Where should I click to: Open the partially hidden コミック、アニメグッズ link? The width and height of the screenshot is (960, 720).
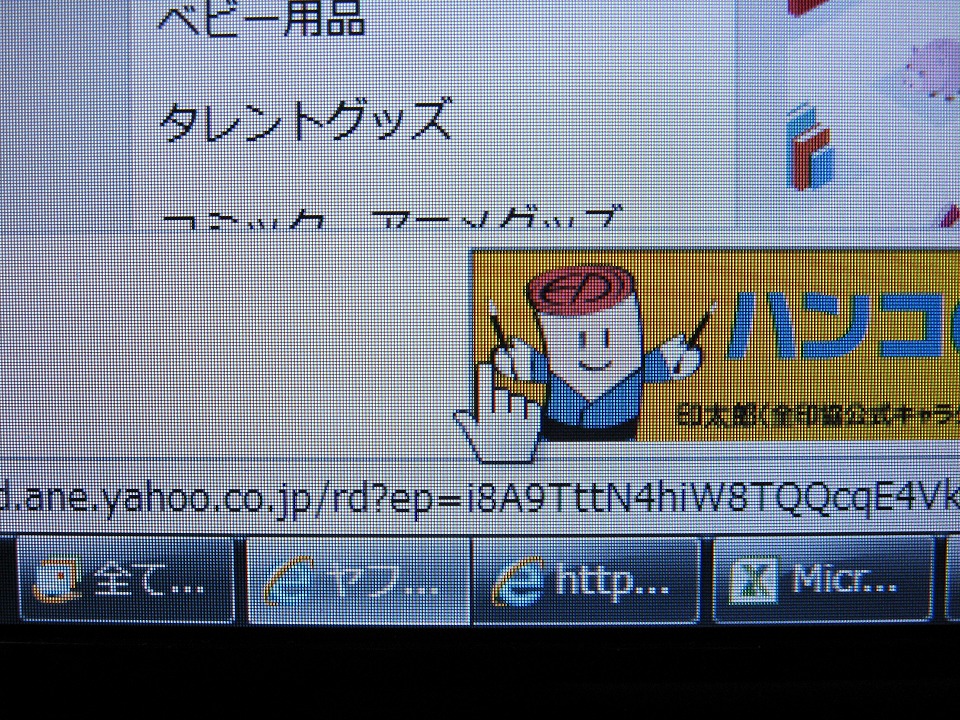click(x=390, y=218)
